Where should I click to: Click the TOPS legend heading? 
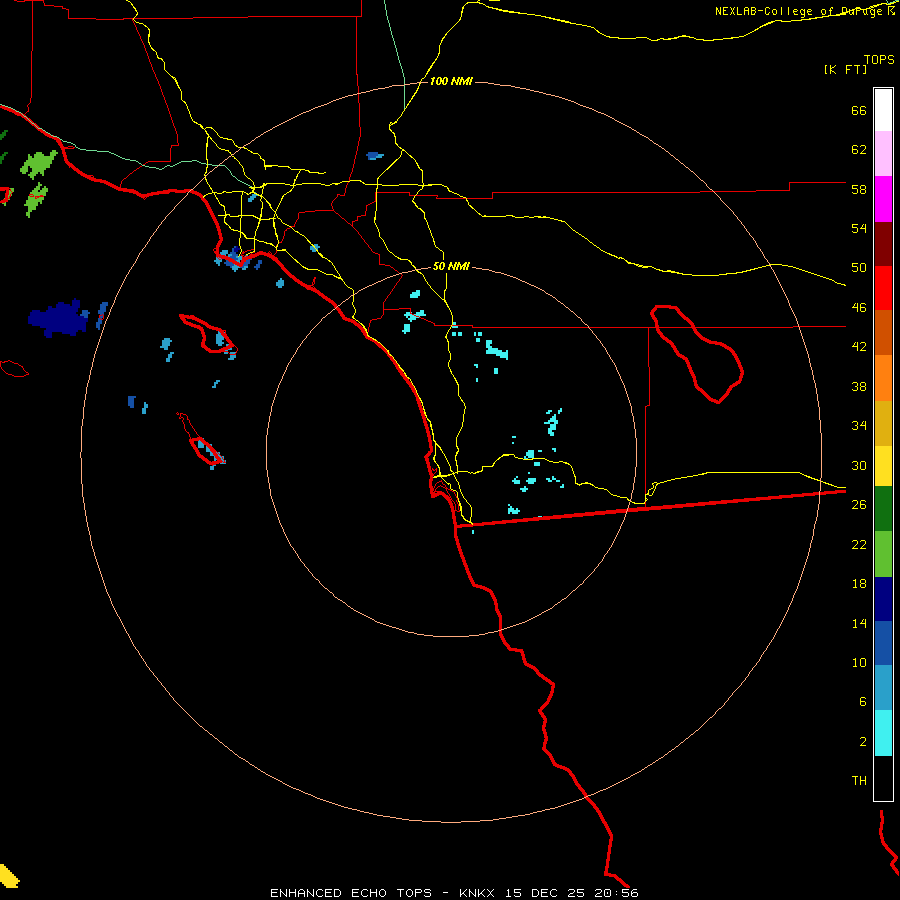pyautogui.click(x=879, y=59)
